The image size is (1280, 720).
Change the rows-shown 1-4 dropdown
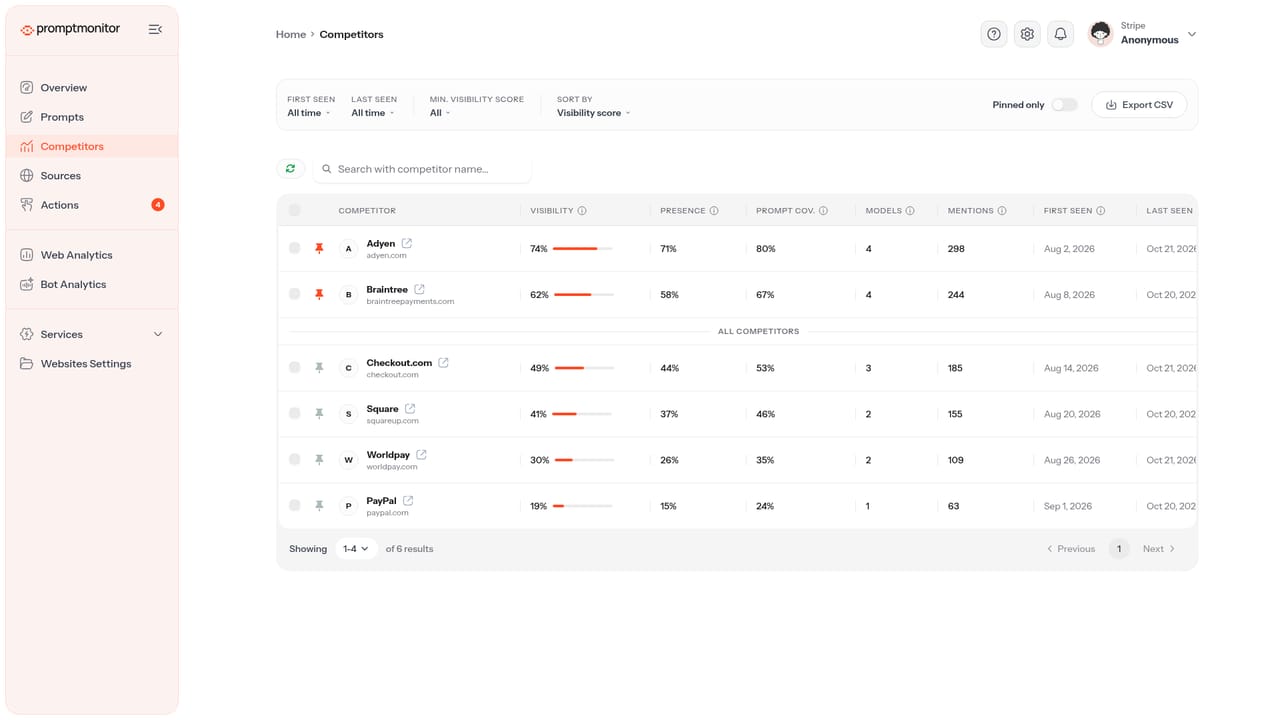point(356,549)
